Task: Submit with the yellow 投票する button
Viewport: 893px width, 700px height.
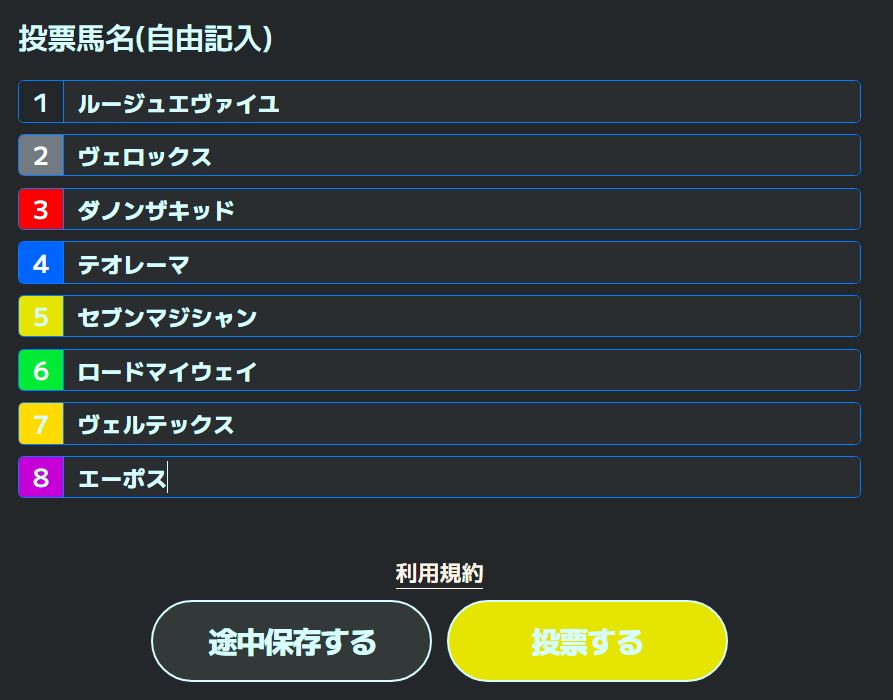Action: tap(587, 641)
